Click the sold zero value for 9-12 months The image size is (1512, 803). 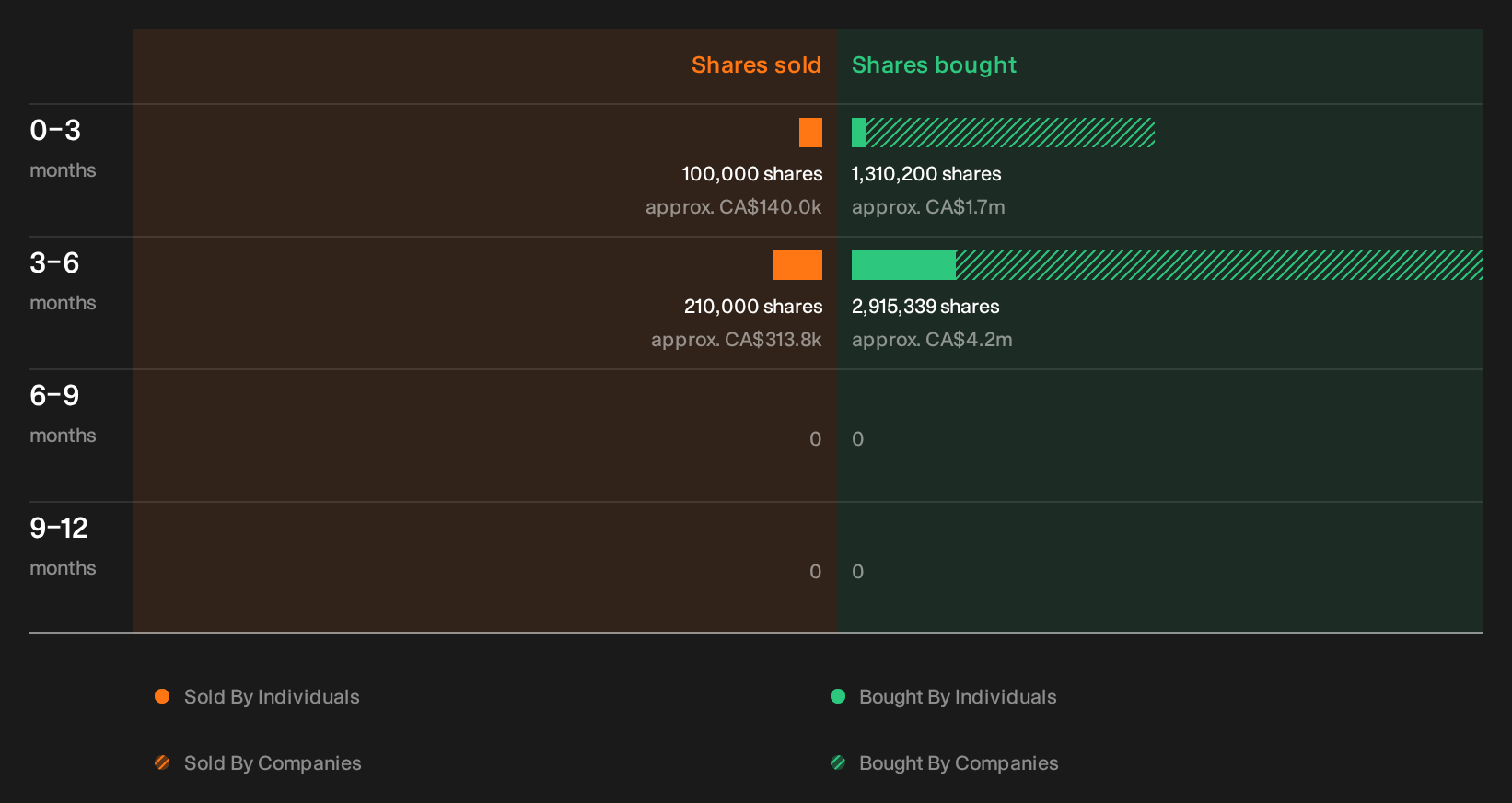(x=815, y=572)
